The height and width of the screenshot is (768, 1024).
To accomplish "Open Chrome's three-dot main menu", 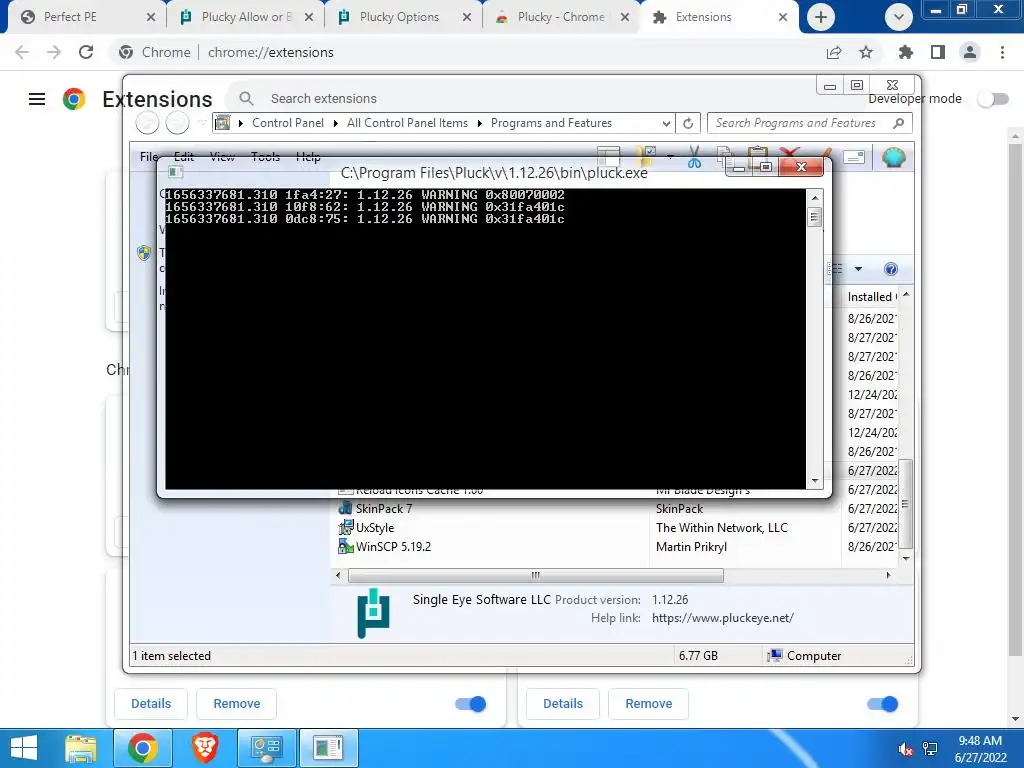I will (1002, 52).
